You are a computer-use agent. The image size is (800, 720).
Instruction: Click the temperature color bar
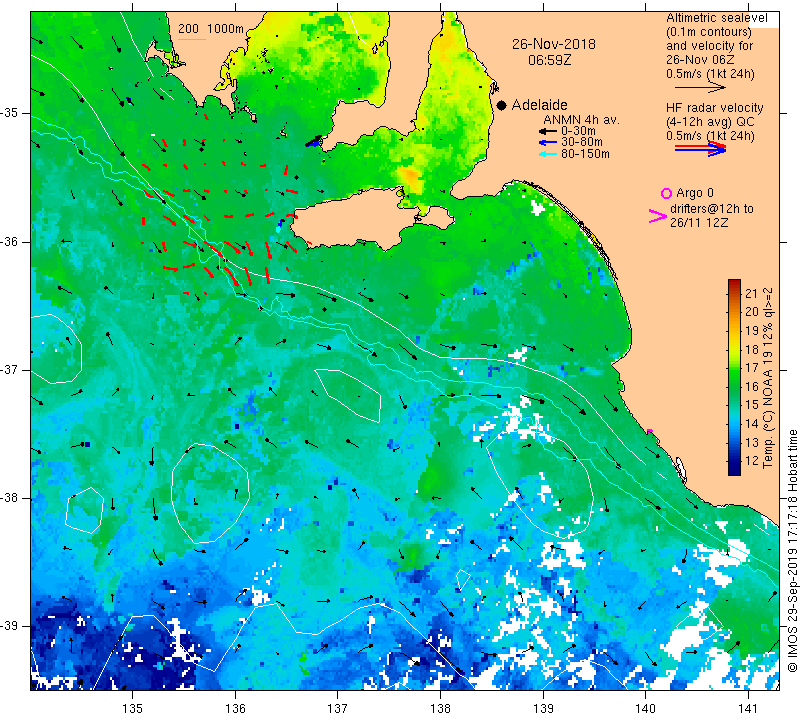(x=734, y=377)
